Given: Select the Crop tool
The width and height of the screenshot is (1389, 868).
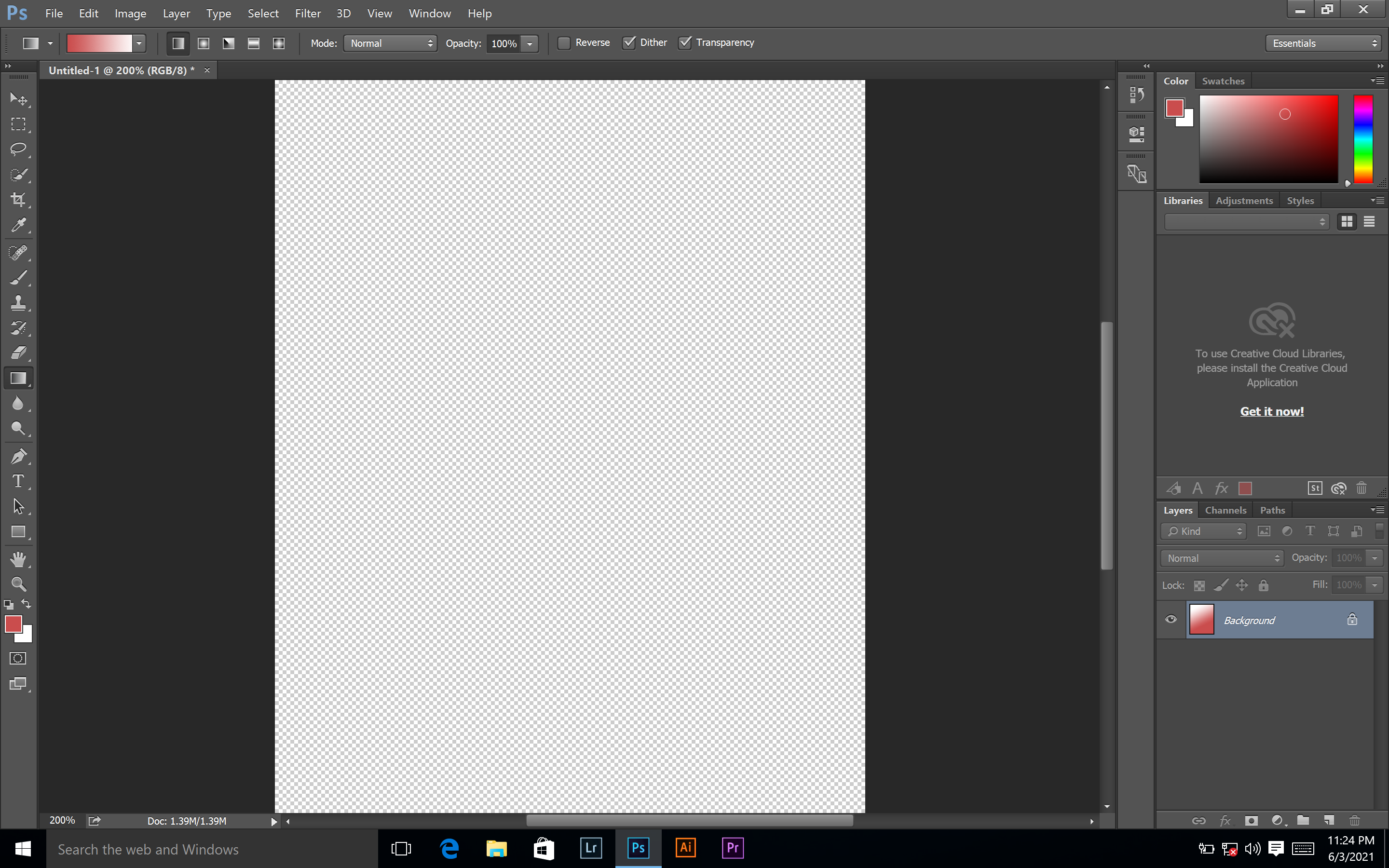Looking at the screenshot, I should 19,200.
